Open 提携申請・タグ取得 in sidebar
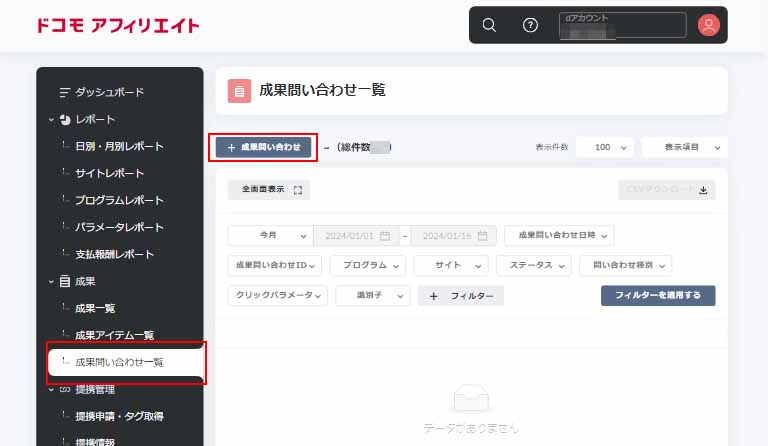 pyautogui.click(x=119, y=417)
